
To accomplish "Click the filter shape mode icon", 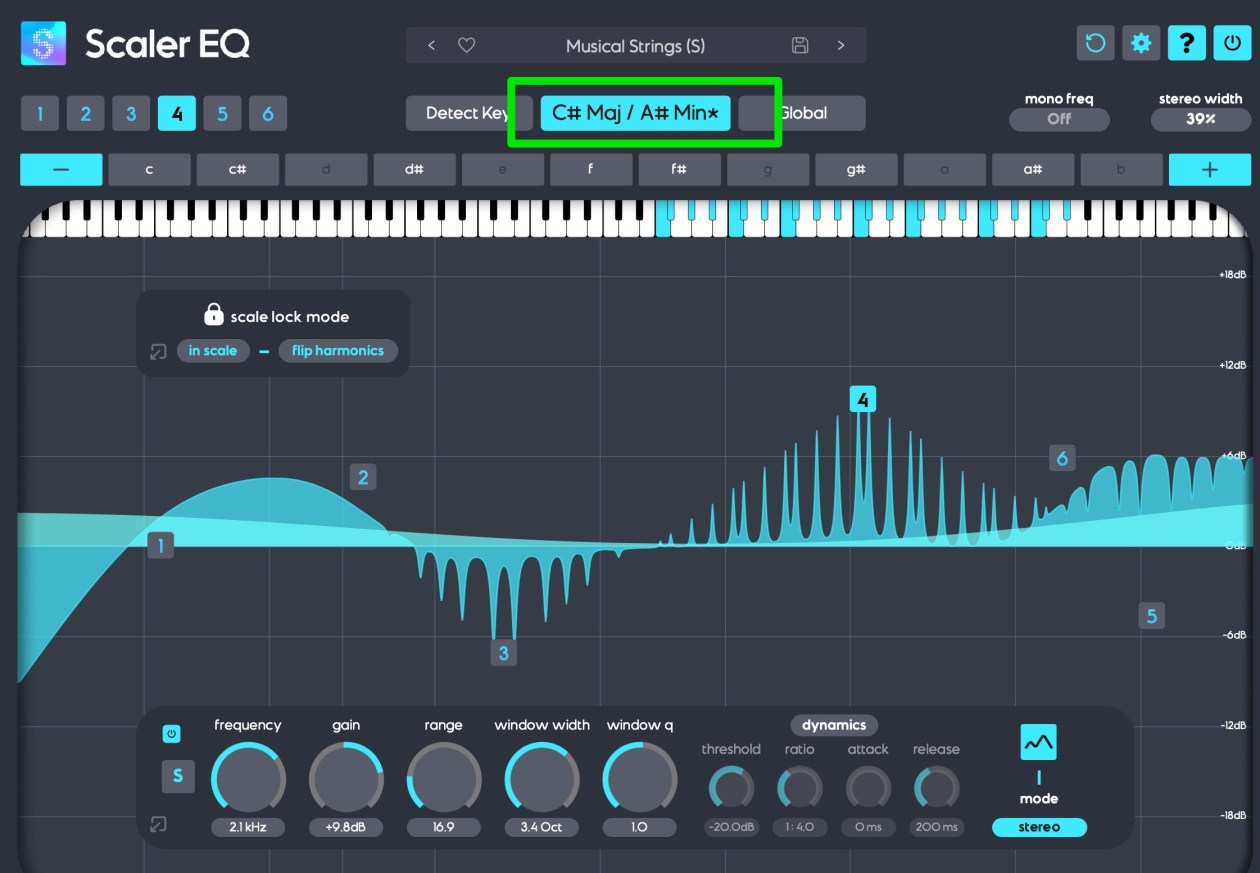I will tap(1039, 742).
